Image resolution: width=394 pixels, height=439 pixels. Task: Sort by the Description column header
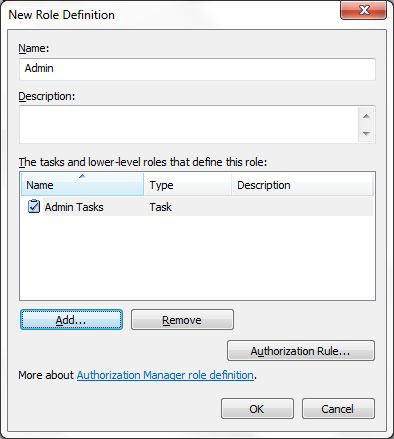[x=302, y=185]
